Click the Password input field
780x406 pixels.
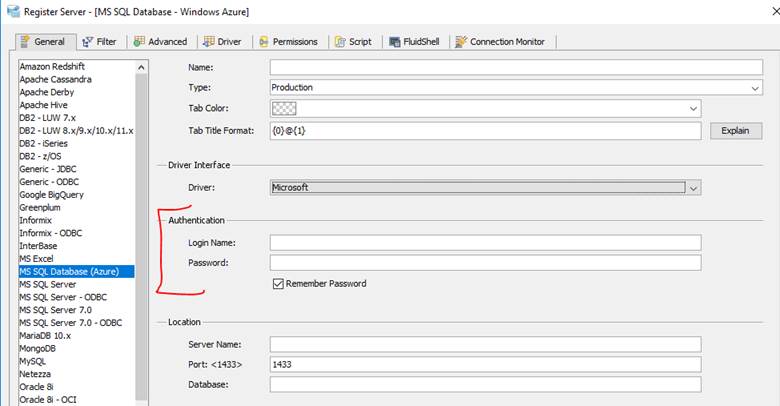486,263
